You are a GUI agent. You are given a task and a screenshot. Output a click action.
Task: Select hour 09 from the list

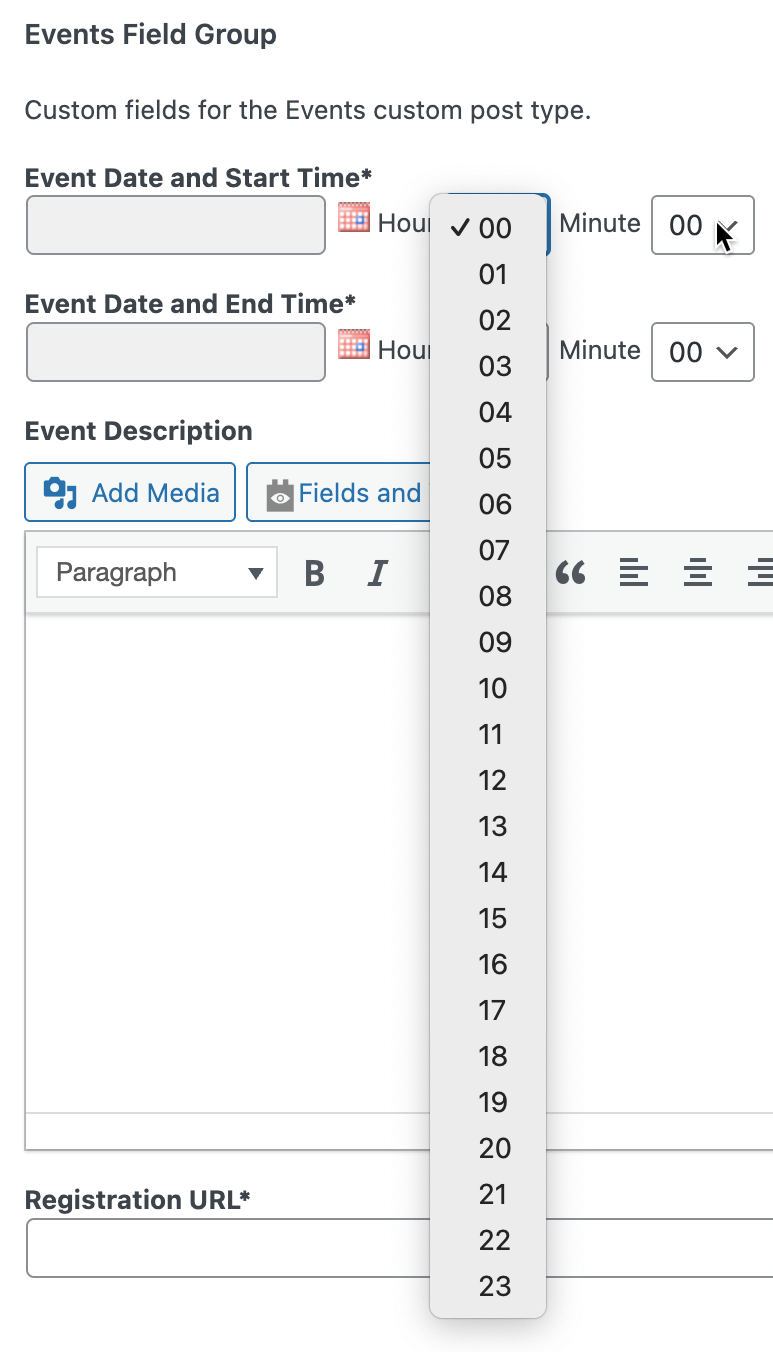[x=494, y=642]
